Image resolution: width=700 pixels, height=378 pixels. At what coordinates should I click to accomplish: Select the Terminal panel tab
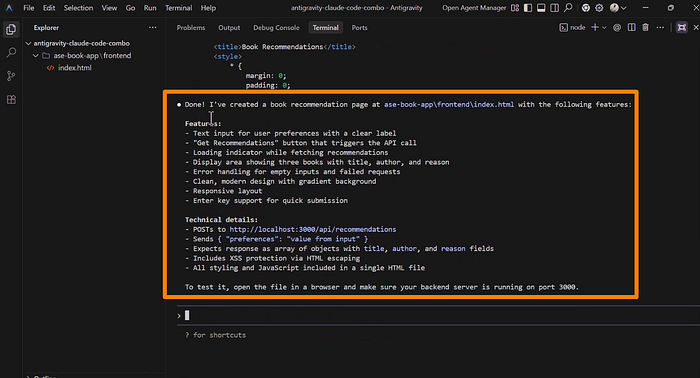click(325, 28)
